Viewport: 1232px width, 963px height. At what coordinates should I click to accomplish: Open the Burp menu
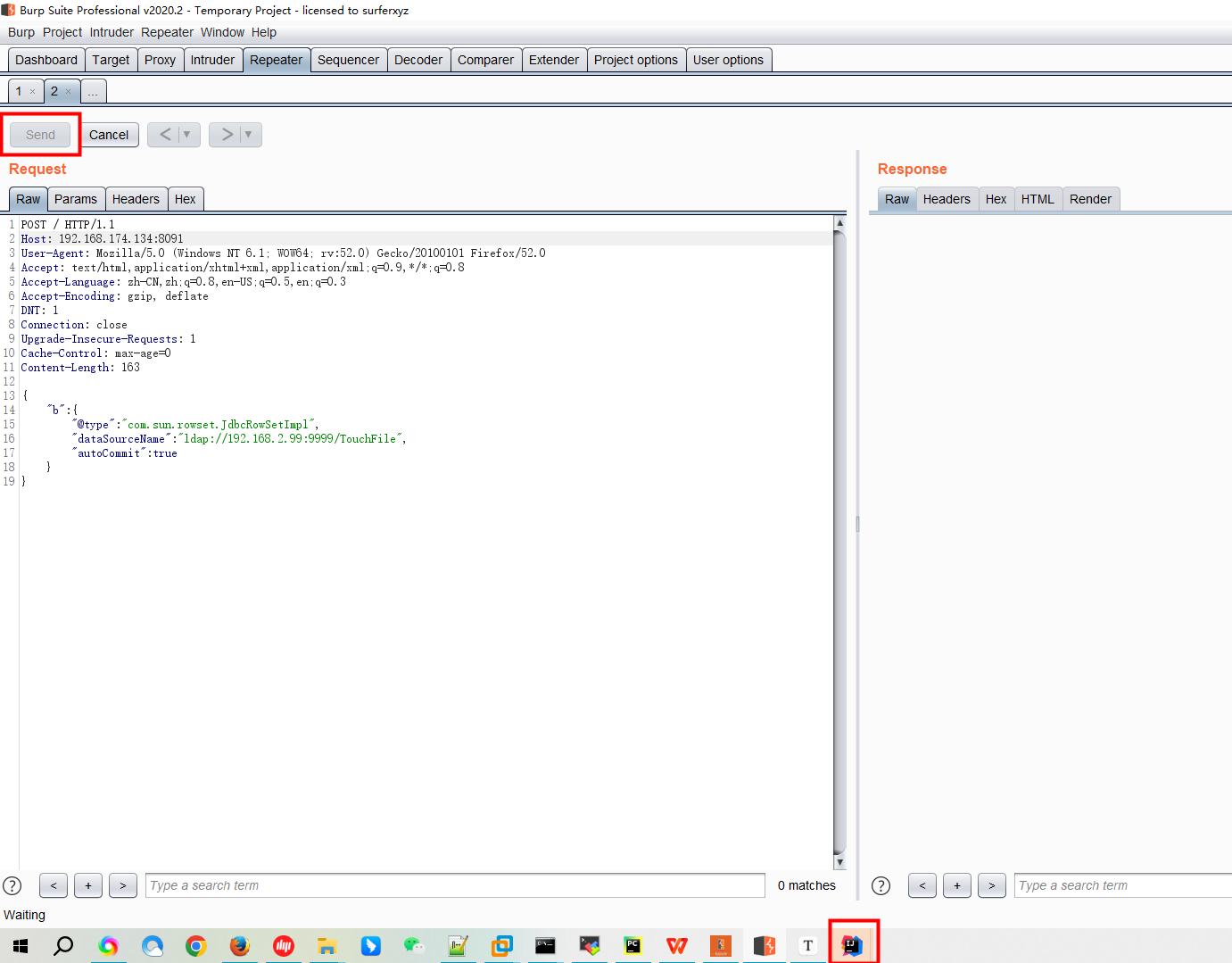coord(21,32)
